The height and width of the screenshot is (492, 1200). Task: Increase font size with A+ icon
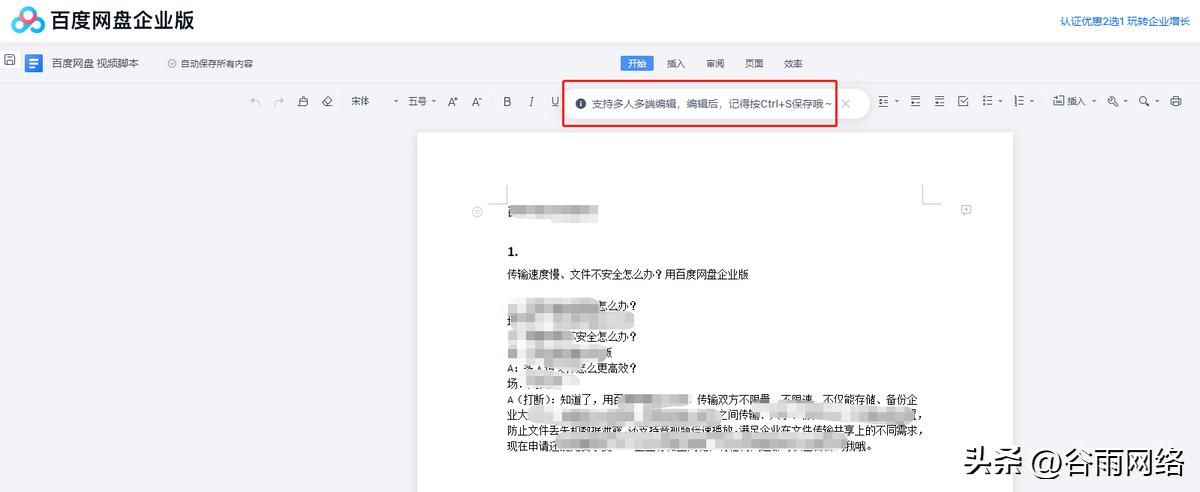coord(452,101)
